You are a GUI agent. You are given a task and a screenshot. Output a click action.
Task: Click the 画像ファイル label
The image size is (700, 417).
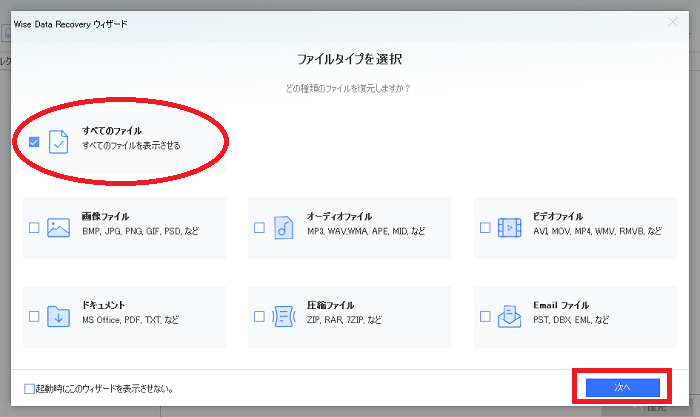click(x=105, y=217)
